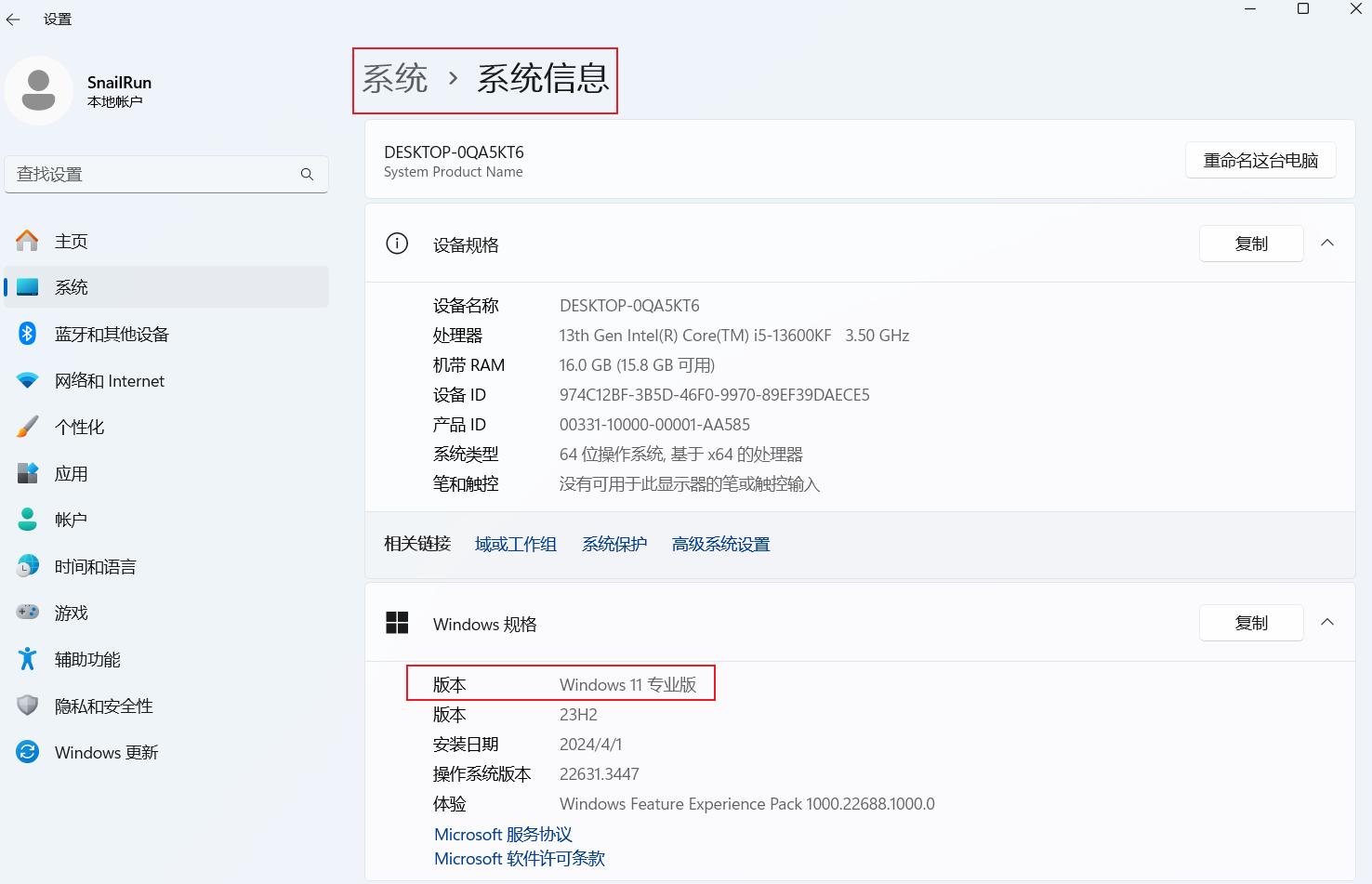Open 网络和 Internet via Wi-Fi icon
The image size is (1372, 884).
(28, 380)
